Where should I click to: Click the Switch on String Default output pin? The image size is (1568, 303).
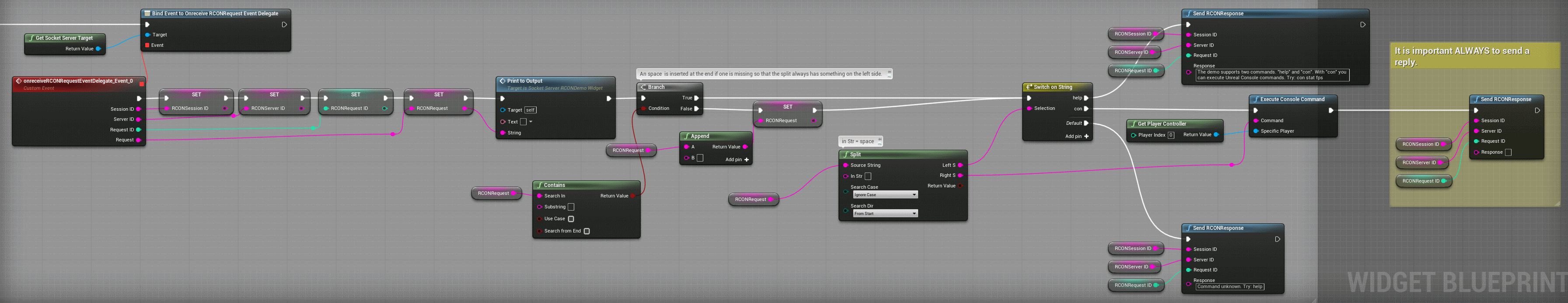click(x=1086, y=123)
